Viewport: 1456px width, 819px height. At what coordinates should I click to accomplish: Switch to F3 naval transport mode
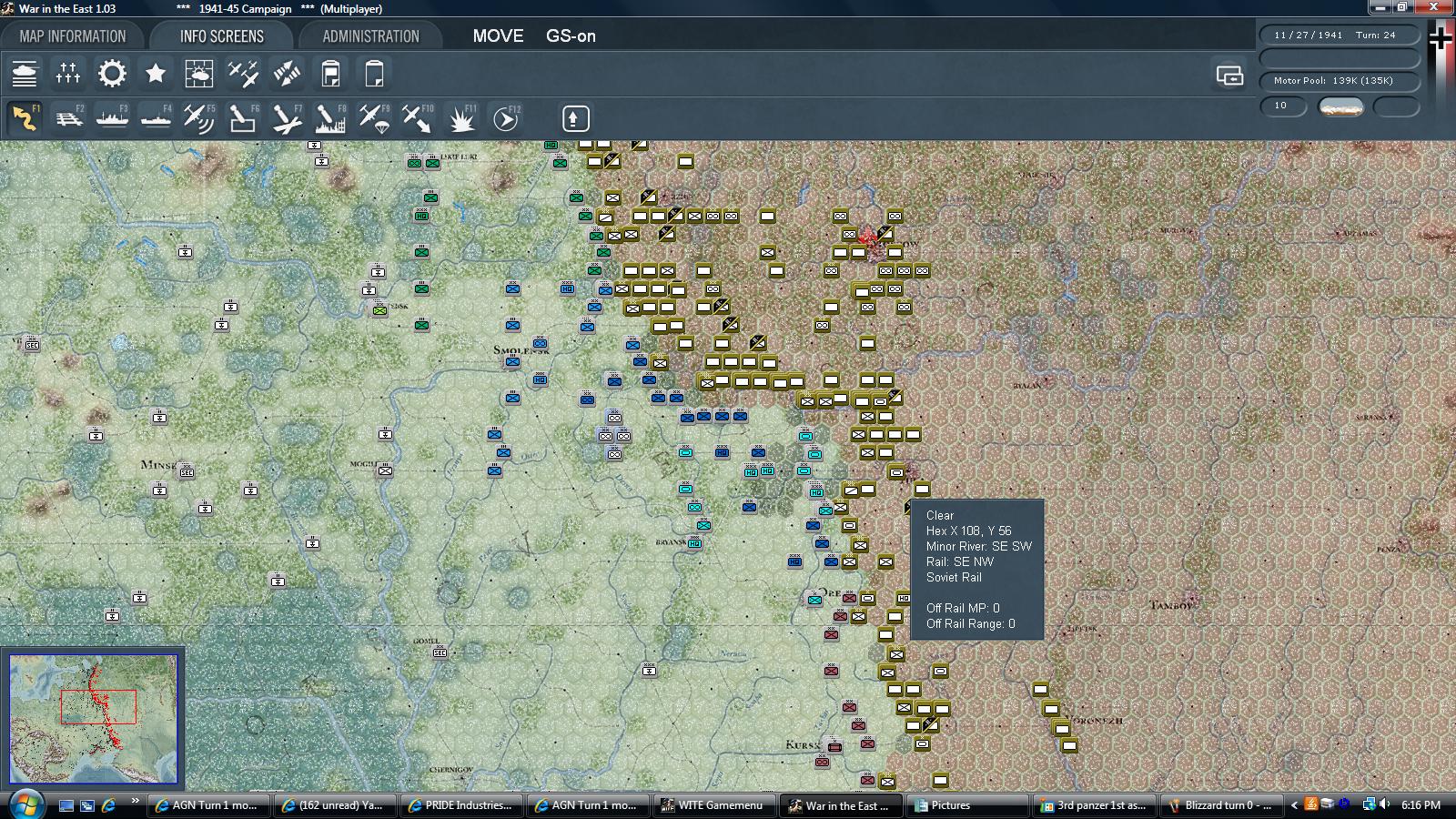[x=112, y=118]
